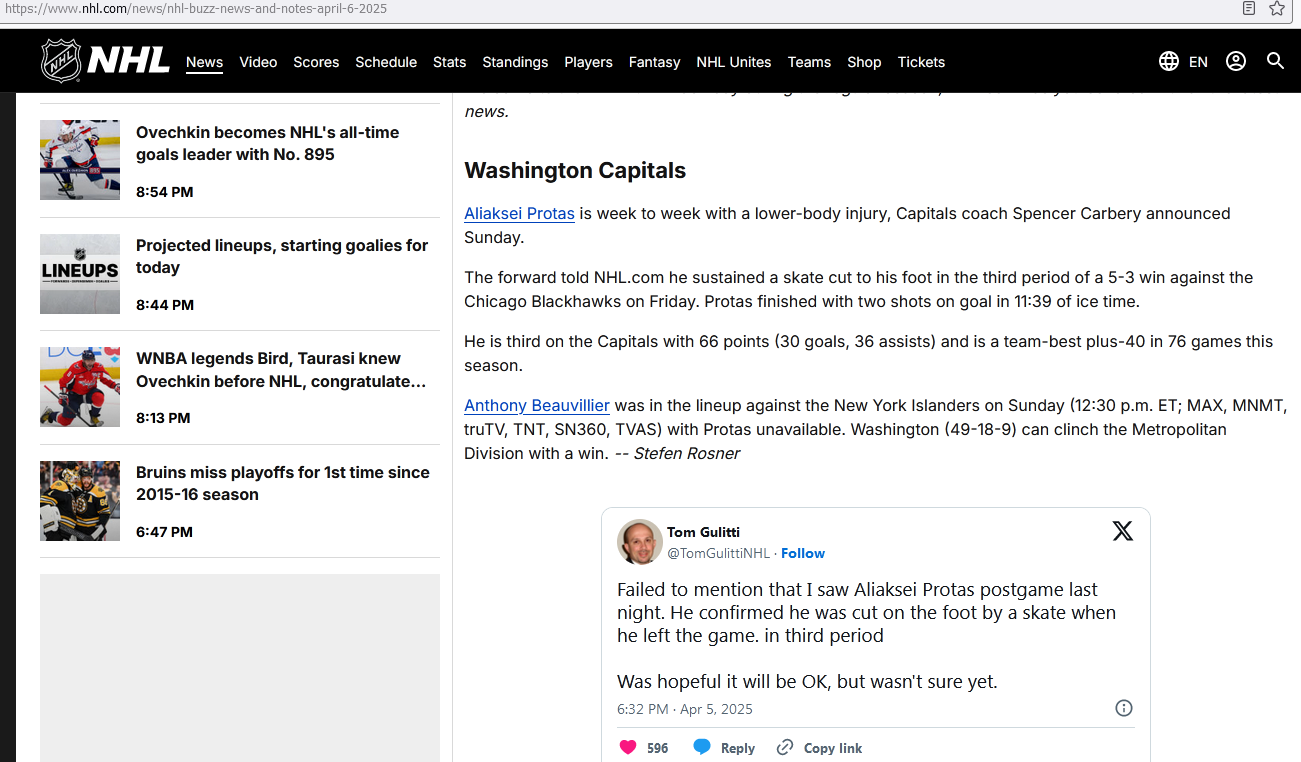Open the Teams menu

click(x=809, y=62)
